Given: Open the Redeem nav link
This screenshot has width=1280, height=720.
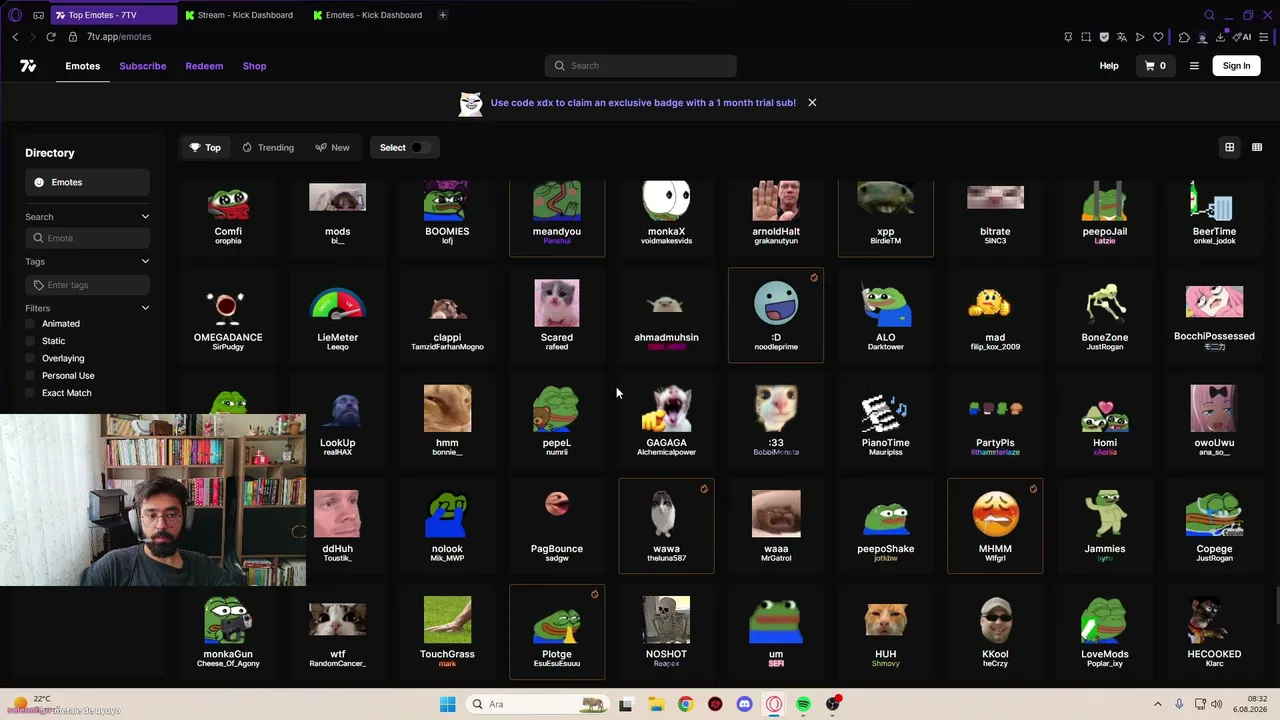Looking at the screenshot, I should click(x=204, y=66).
